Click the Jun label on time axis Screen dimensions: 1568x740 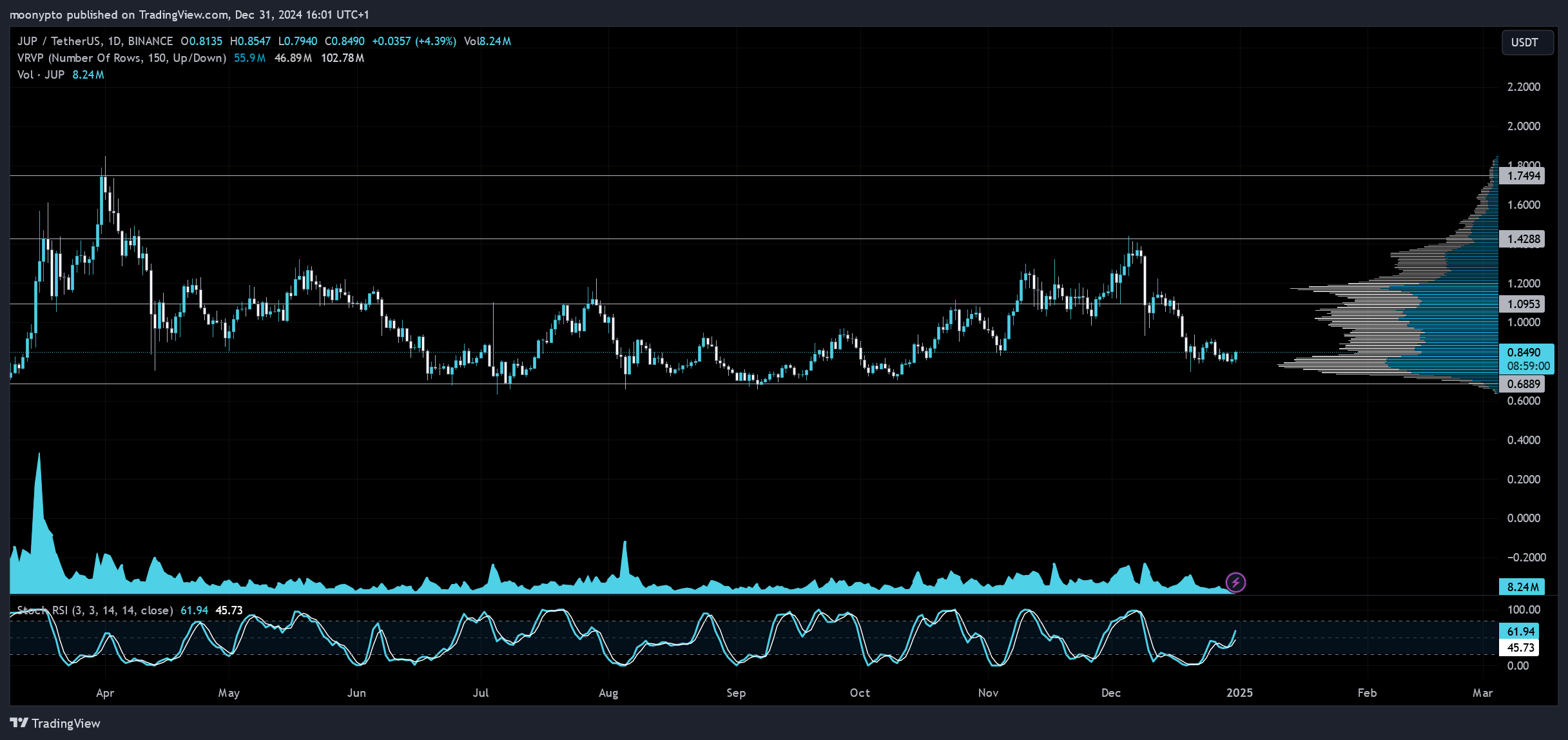356,693
